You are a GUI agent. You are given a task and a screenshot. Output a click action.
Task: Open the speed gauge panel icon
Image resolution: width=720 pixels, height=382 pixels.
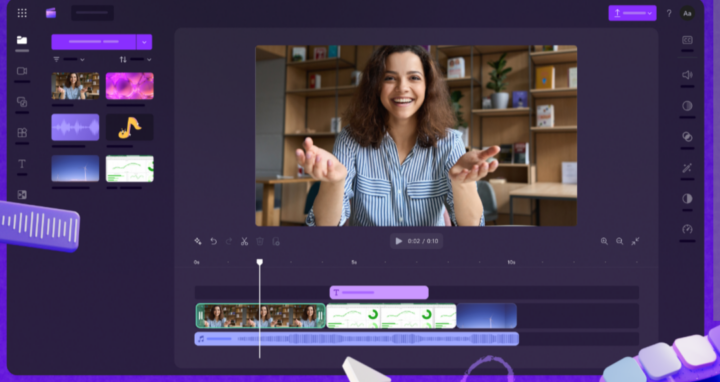687,229
